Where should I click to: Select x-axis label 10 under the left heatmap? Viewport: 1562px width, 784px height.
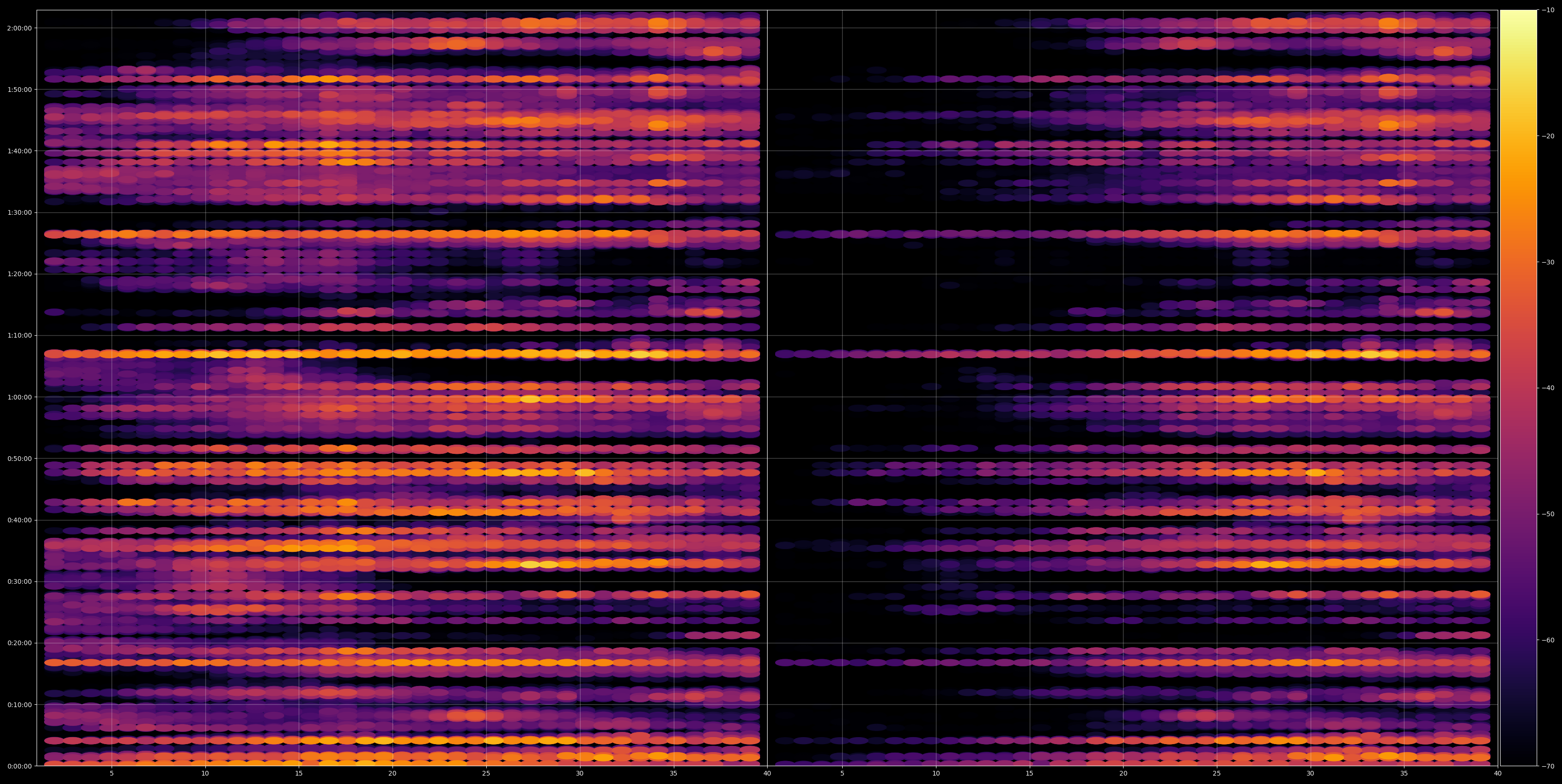coord(205,774)
